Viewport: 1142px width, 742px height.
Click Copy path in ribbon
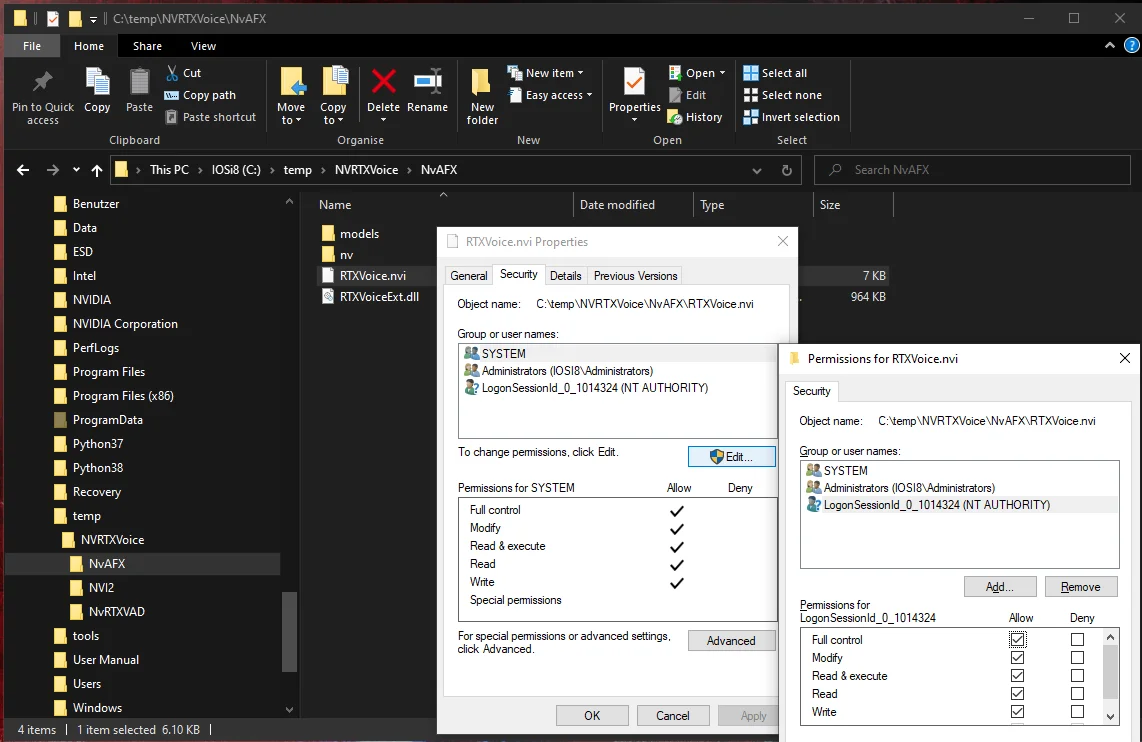pos(200,95)
